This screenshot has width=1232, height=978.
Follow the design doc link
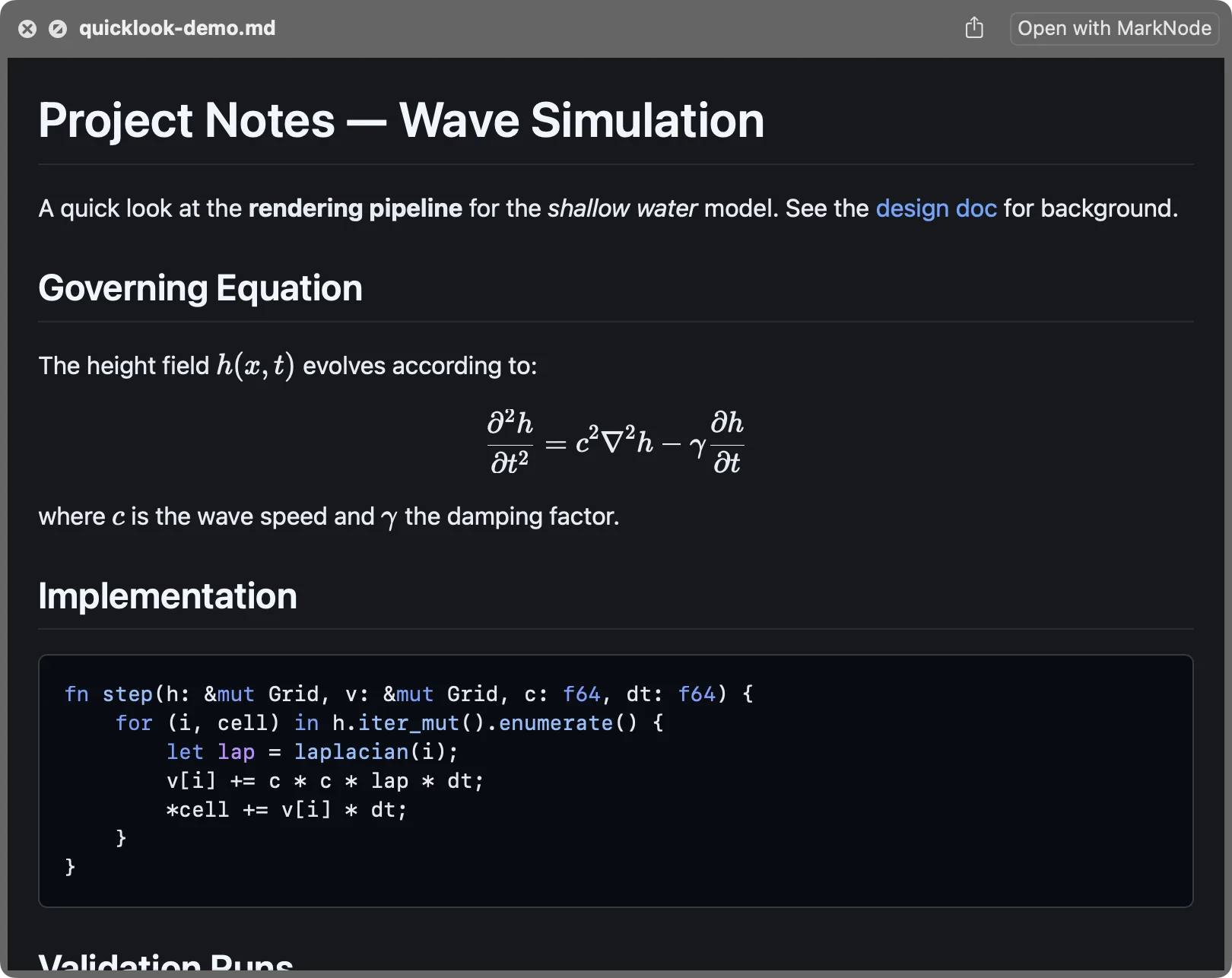(936, 208)
